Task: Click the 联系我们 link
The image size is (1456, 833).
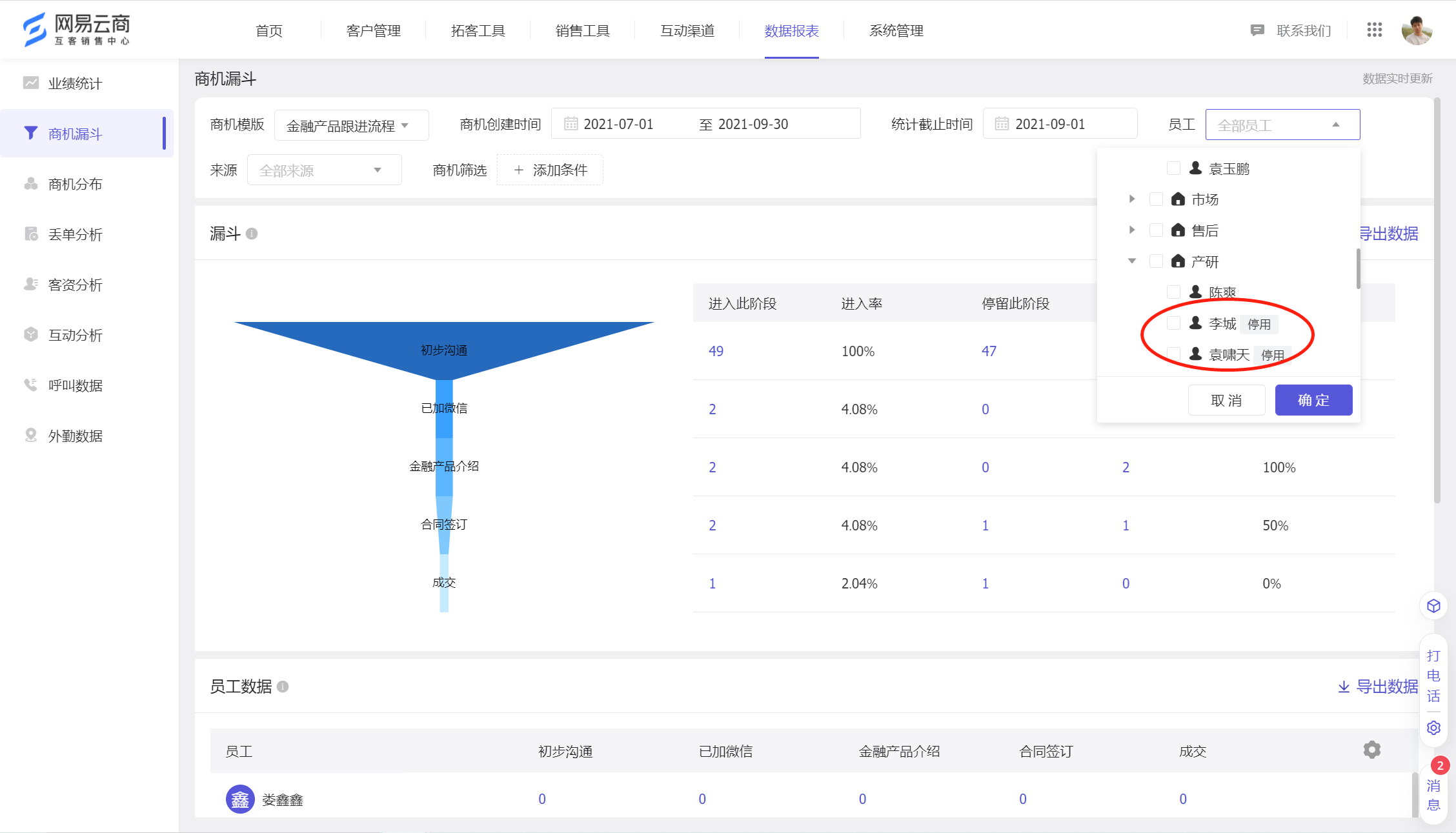Action: (x=1303, y=30)
